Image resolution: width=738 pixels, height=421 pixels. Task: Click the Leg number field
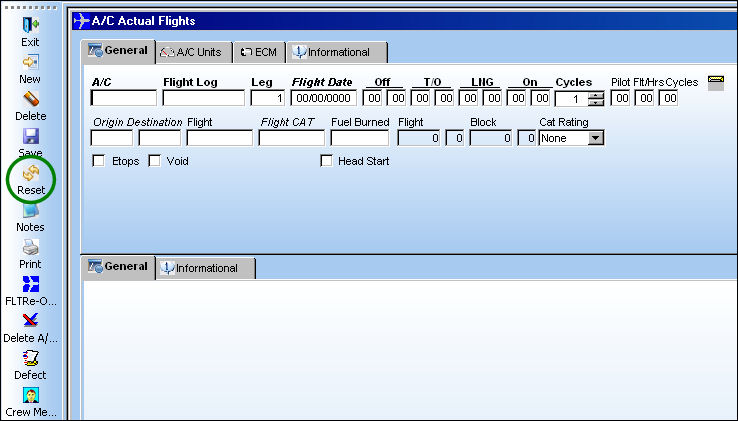267,98
